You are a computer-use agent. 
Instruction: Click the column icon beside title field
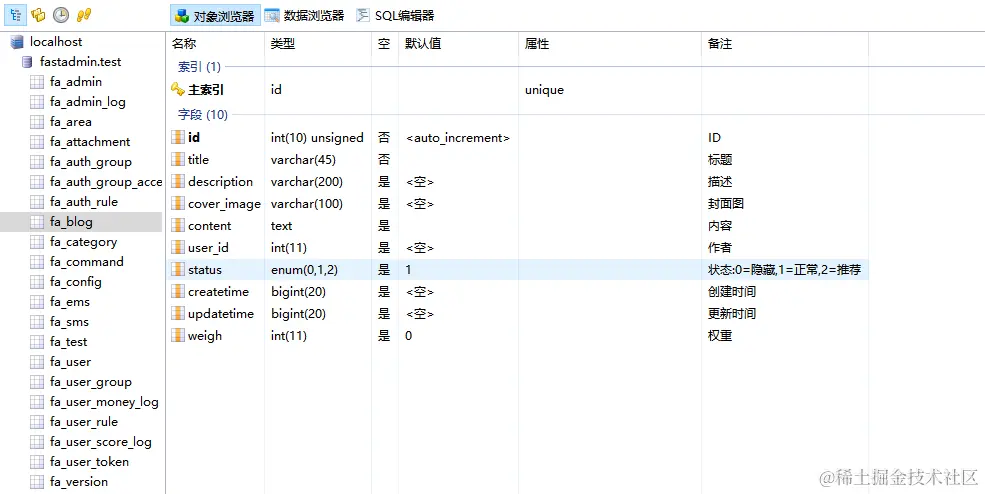click(178, 160)
